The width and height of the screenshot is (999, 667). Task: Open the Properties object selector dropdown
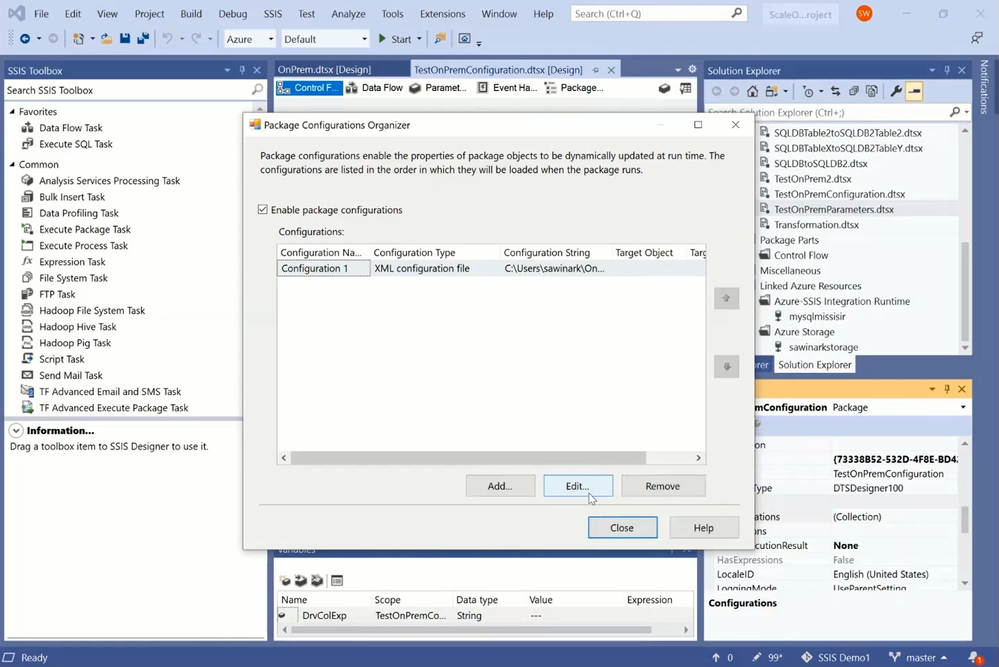[x=963, y=407]
